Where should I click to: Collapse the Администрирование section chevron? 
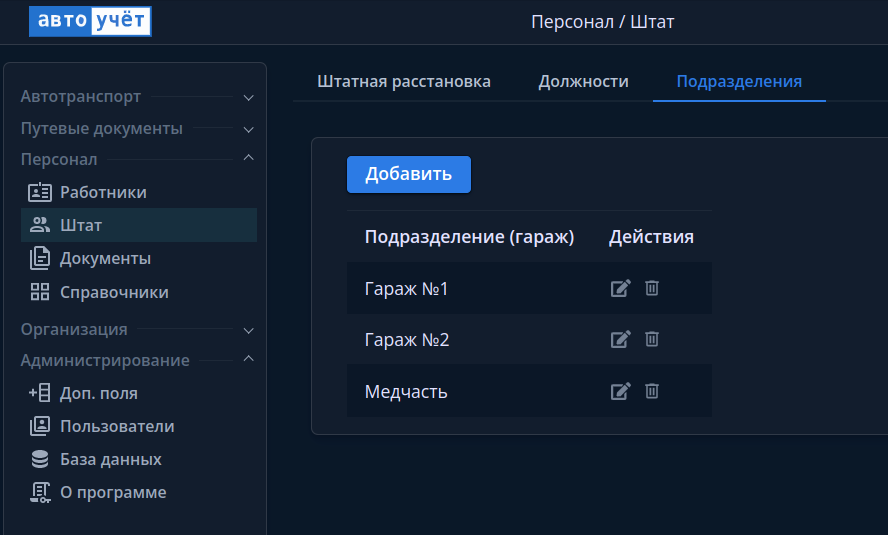tap(249, 360)
